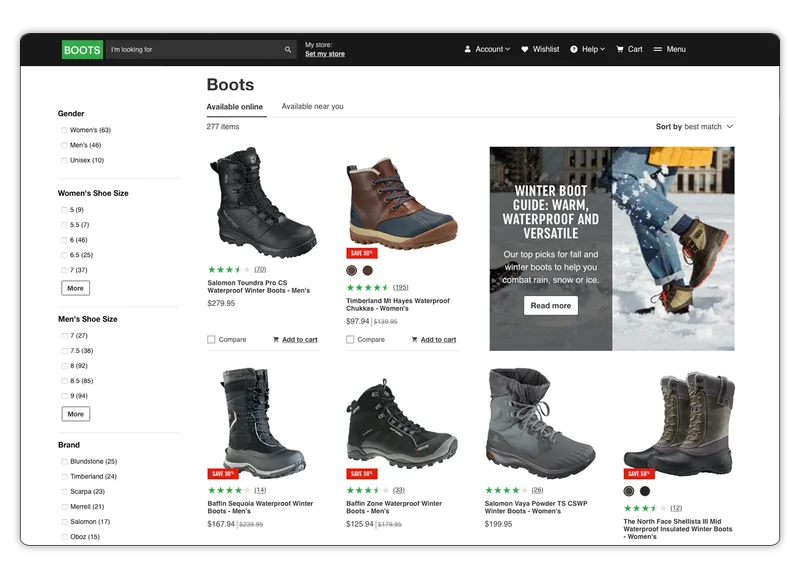This screenshot has width=800, height=567.
Task: Select black North Face Shellista swatch
Action: pos(645,491)
